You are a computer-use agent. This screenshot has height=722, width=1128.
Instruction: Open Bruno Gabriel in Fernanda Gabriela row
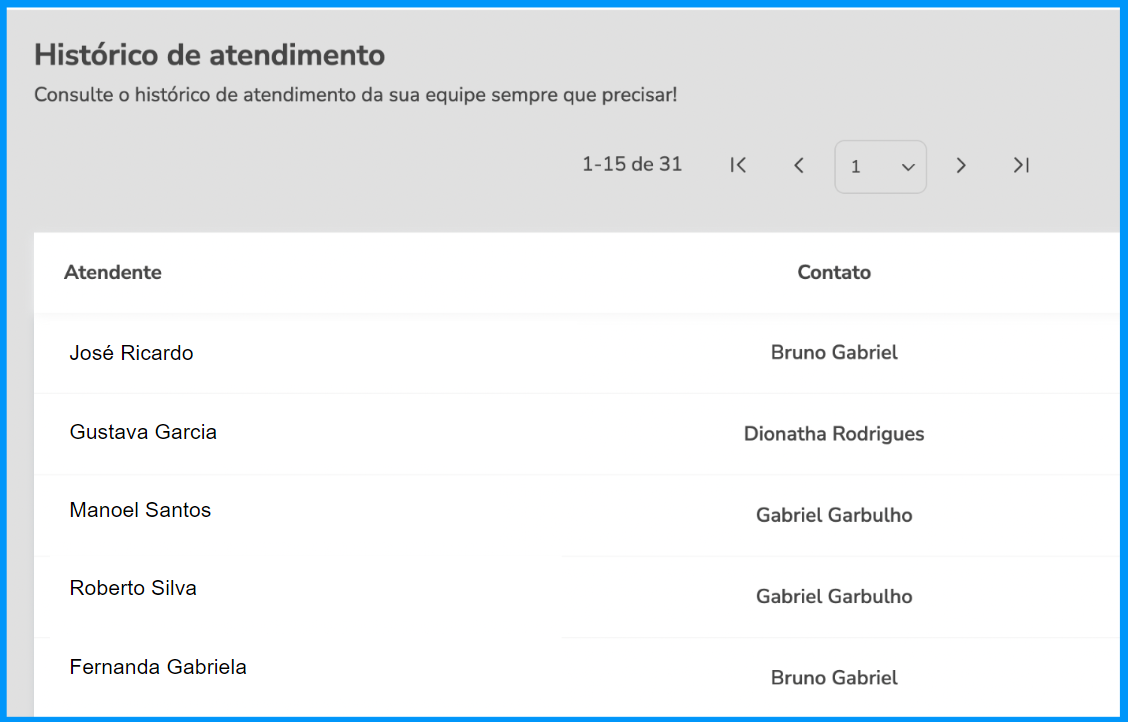coord(834,677)
